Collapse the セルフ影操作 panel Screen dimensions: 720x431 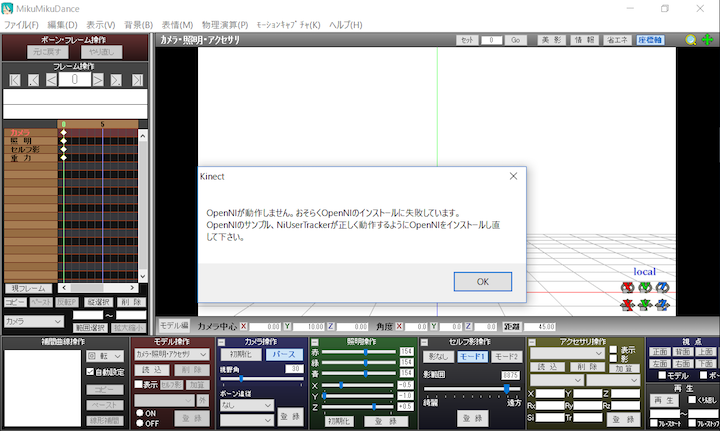[x=424, y=342]
